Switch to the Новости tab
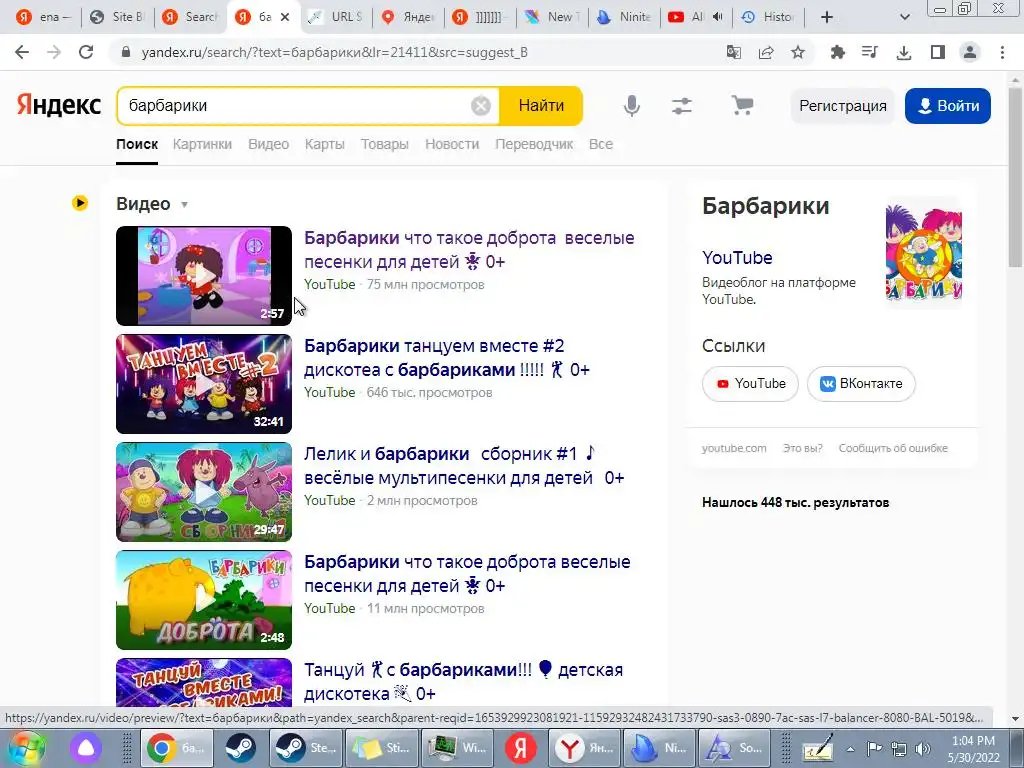The width and height of the screenshot is (1024, 768). (x=452, y=144)
